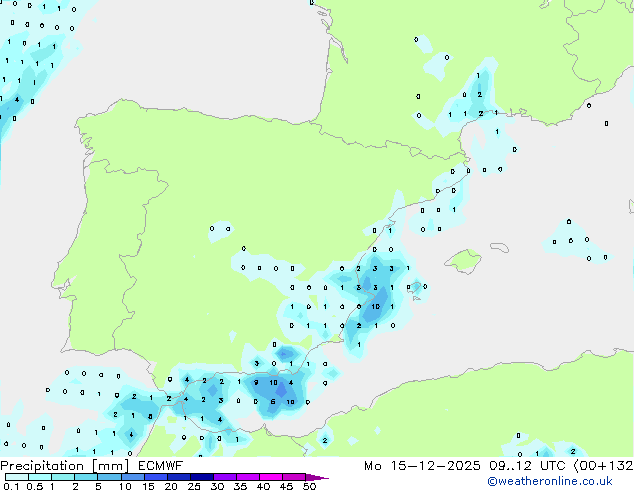The height and width of the screenshot is (490, 634).
Task: Click the "[mm]" unit label
Action: pyautogui.click(x=111, y=466)
